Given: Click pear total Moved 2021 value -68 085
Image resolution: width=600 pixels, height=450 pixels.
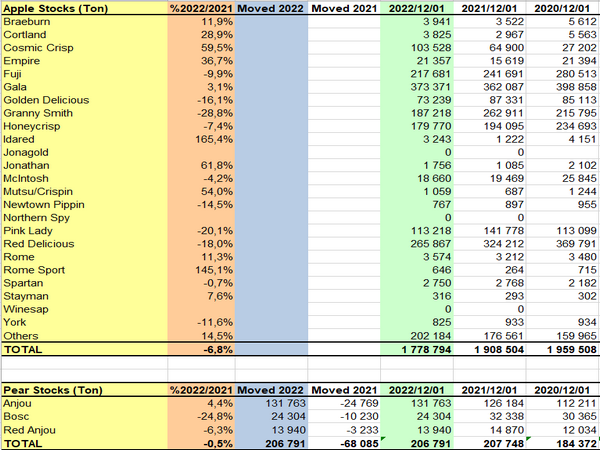Looking at the screenshot, I should [x=342, y=441].
